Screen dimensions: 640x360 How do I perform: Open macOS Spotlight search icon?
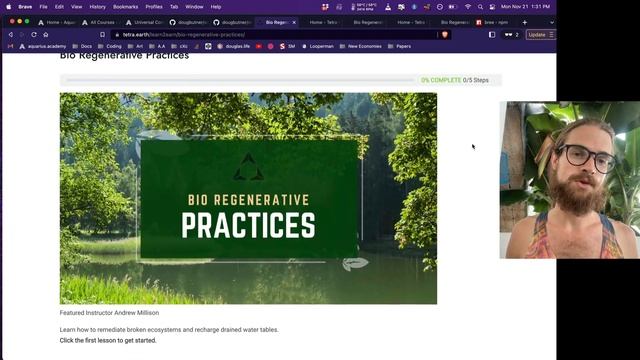click(480, 7)
